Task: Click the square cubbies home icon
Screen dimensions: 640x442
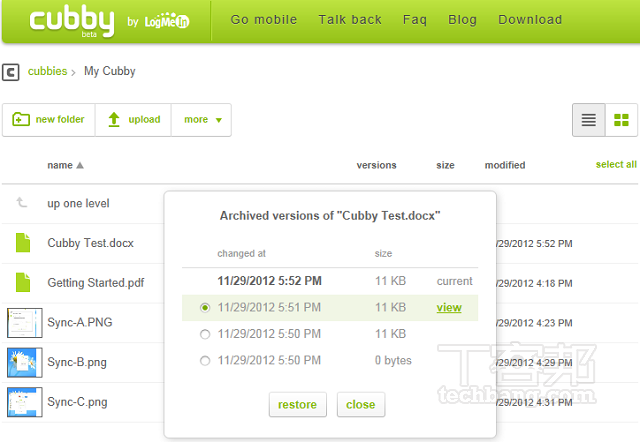Action: pos(11,72)
